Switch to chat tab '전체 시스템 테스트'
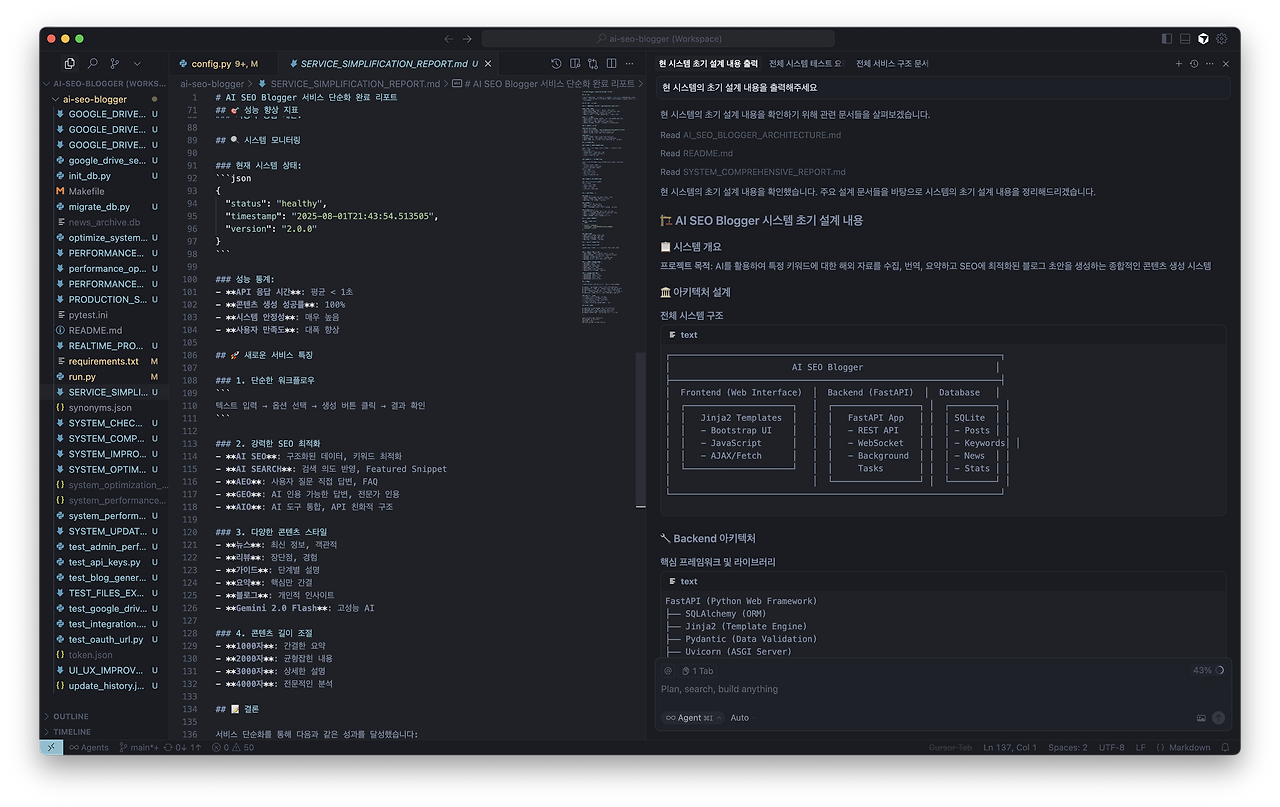1280x807 pixels. [806, 63]
